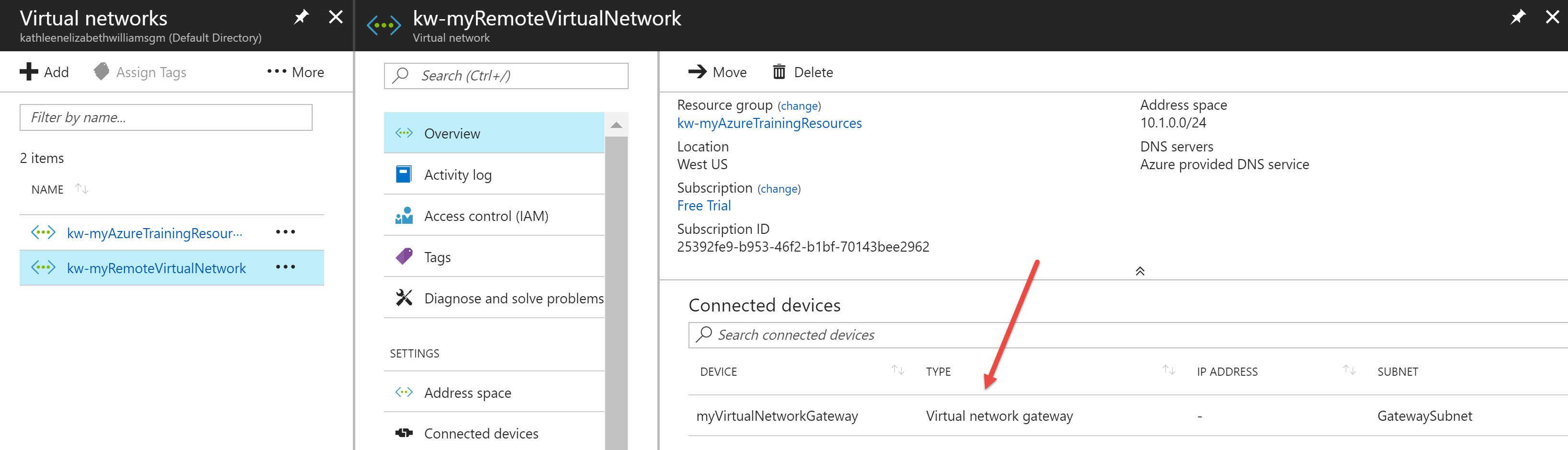Open the More menu in Virtual networks
The image size is (1568, 450).
(x=295, y=72)
